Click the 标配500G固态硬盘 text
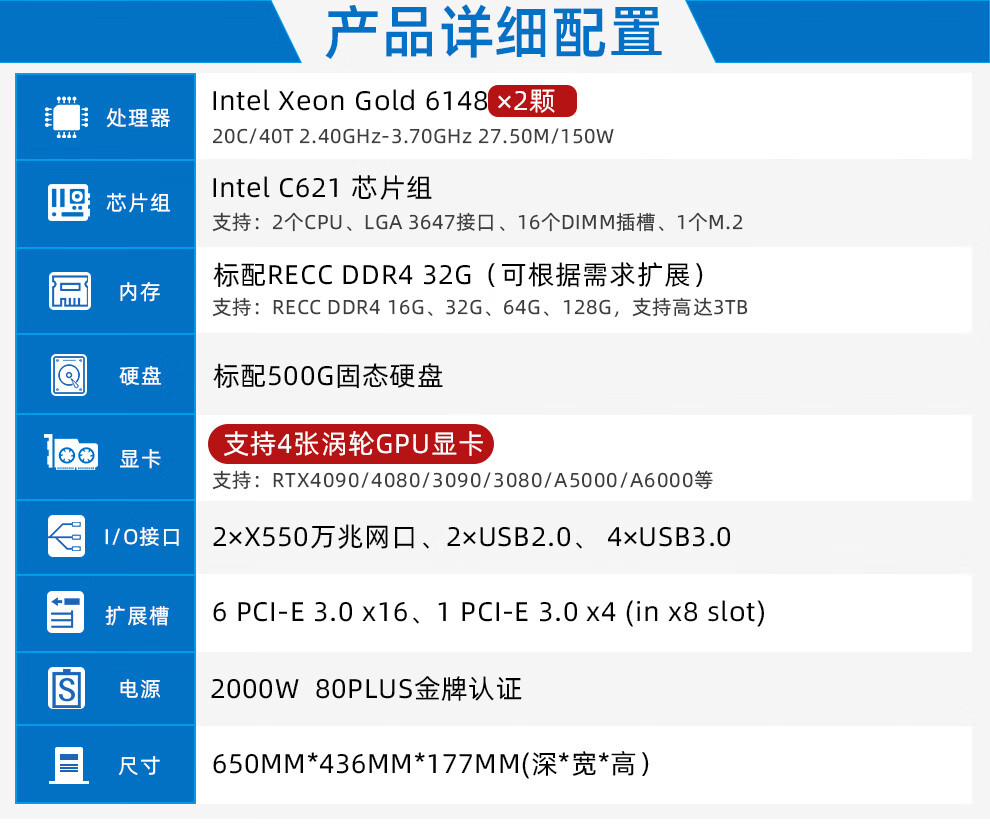 [328, 376]
